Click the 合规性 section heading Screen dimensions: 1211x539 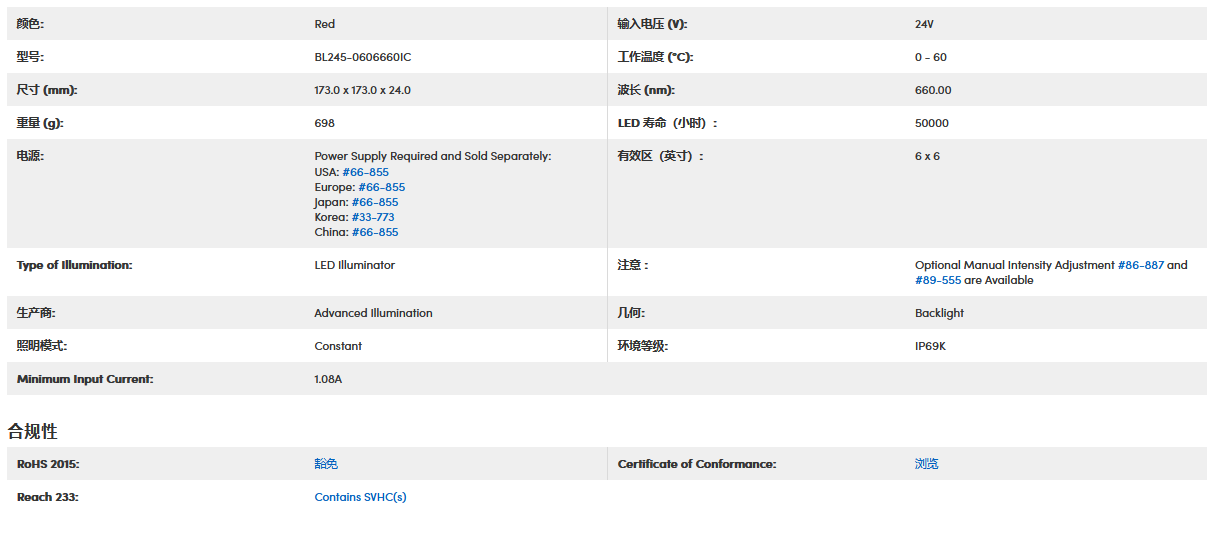pyautogui.click(x=33, y=431)
